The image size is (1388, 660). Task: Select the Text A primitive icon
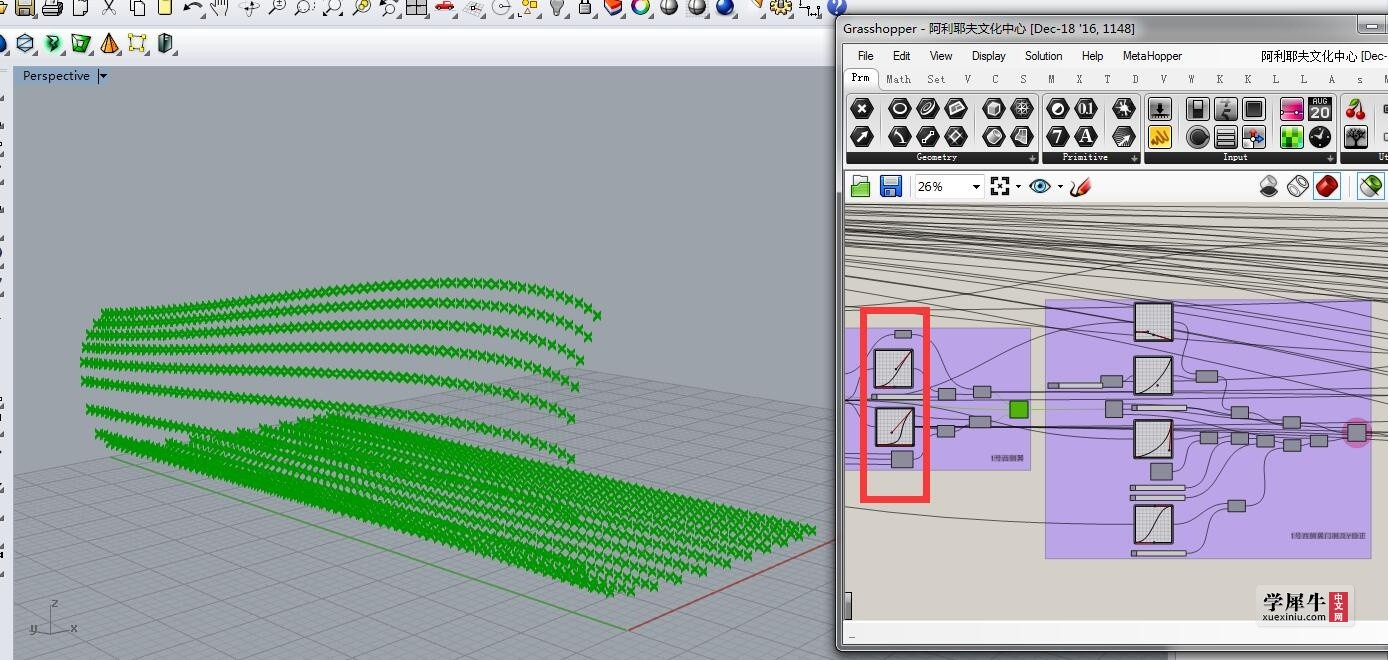coord(1085,136)
